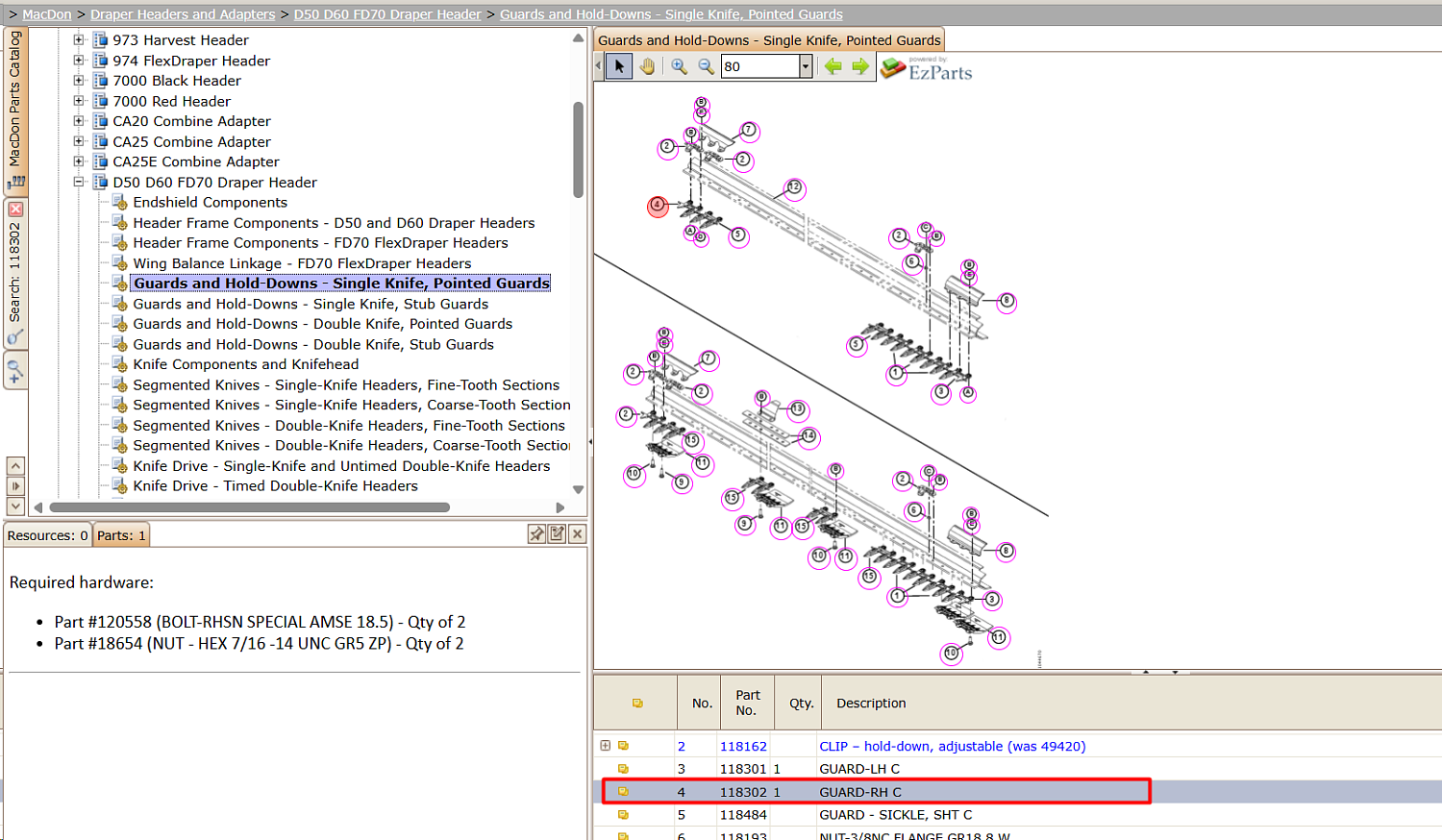The height and width of the screenshot is (840, 1442).
Task: Switch to the Resources: 0 tab
Action: click(x=48, y=535)
